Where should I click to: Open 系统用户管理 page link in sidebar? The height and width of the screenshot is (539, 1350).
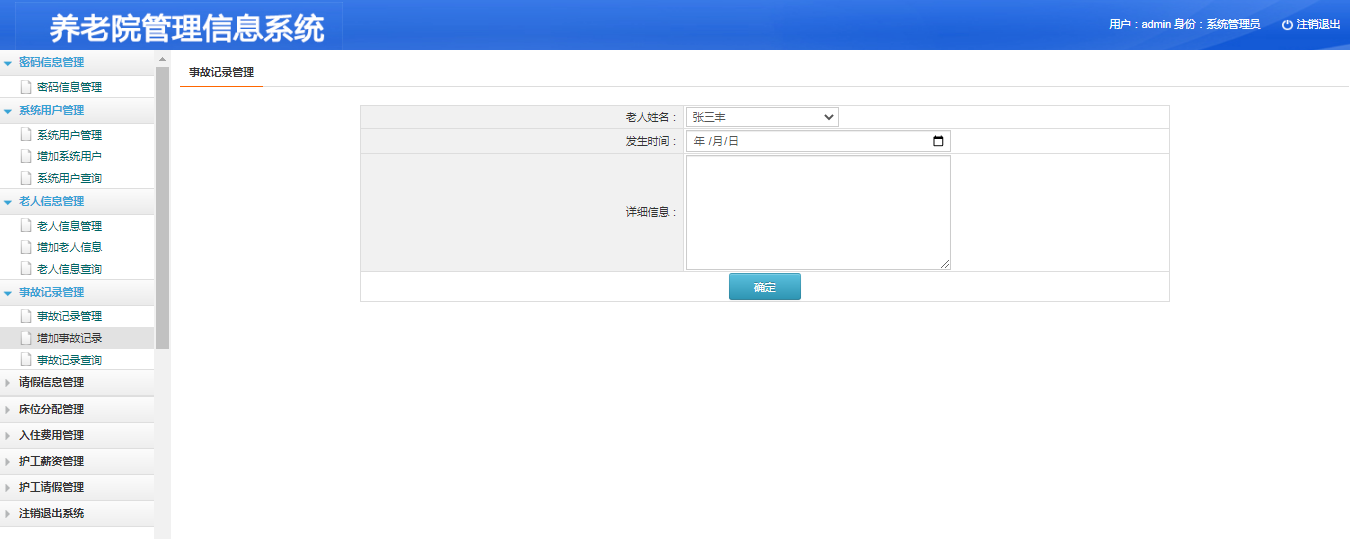coord(69,134)
